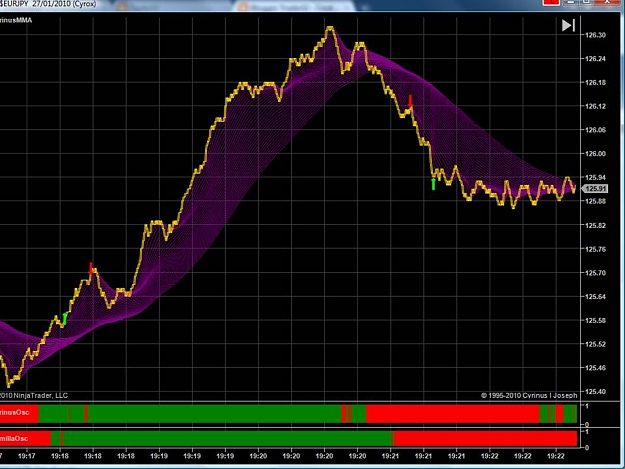Click the 125.76 price axis label

pos(595,249)
